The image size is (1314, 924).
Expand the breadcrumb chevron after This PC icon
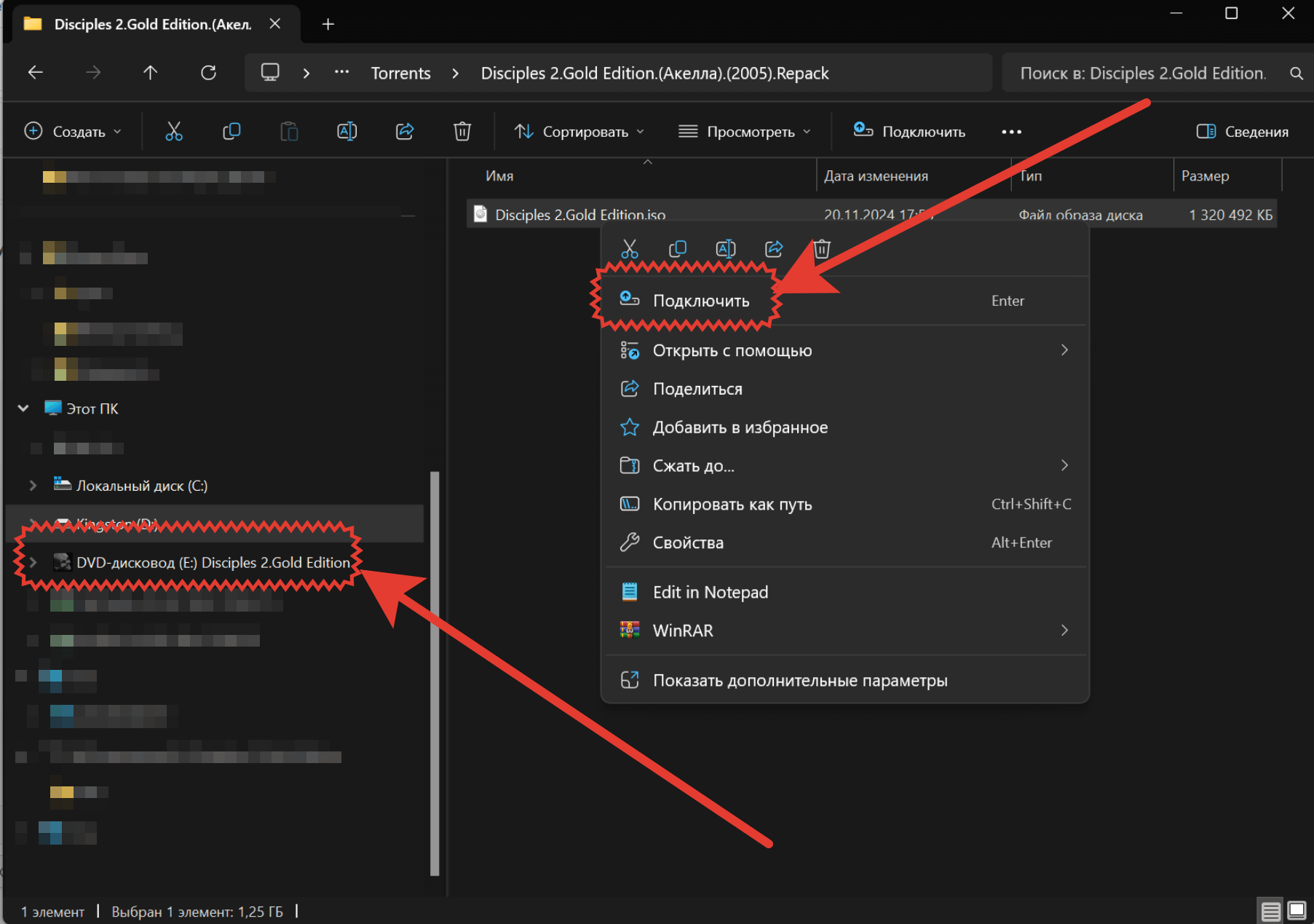coord(306,73)
